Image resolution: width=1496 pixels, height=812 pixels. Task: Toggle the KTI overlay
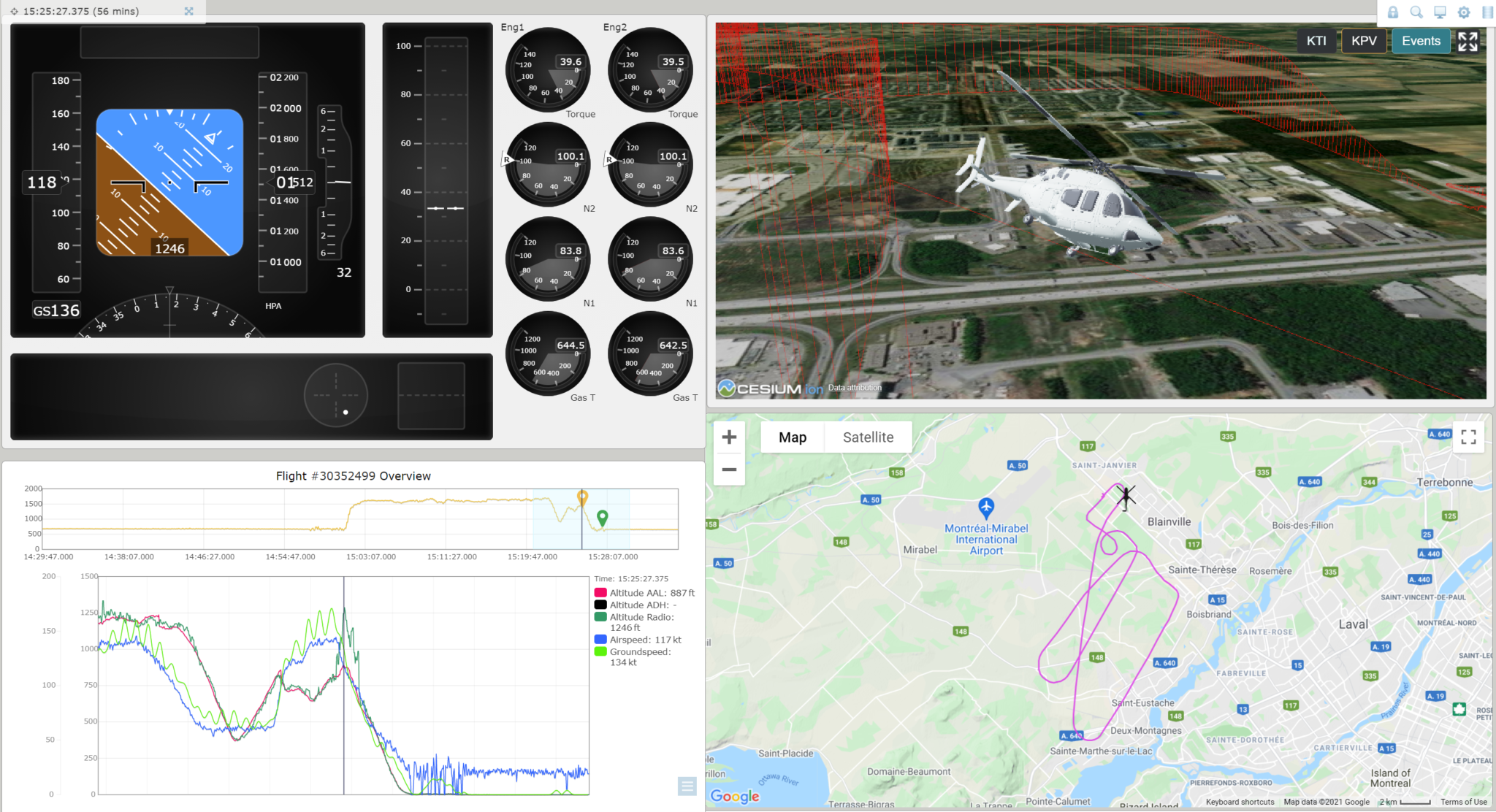(1317, 41)
